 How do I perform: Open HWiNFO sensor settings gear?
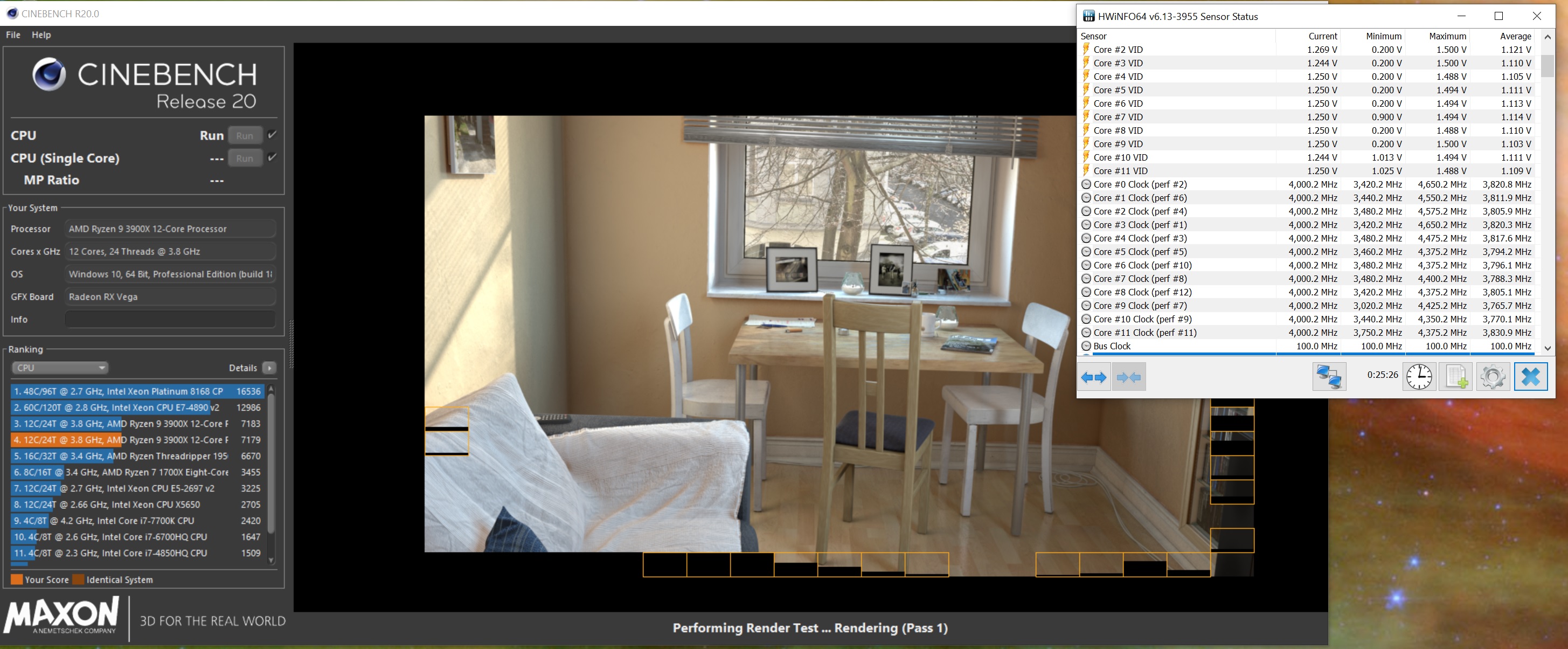coord(1493,377)
